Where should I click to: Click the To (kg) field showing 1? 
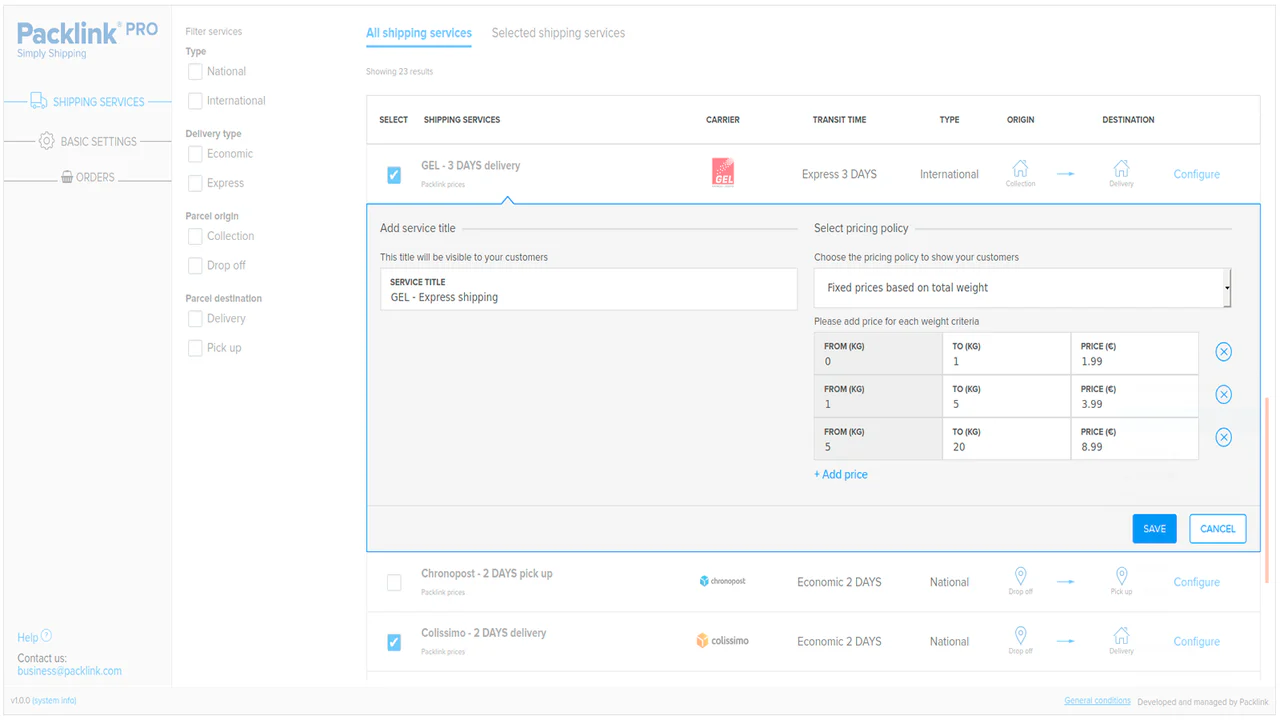(x=1006, y=353)
